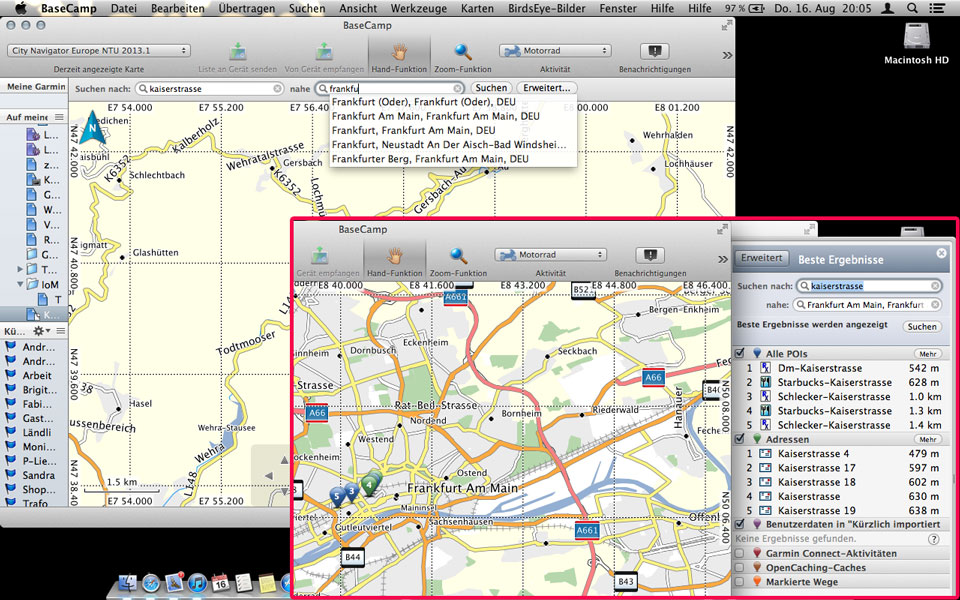Click the Erweitert button in results panel
The height and width of the screenshot is (600, 960).
click(x=762, y=258)
